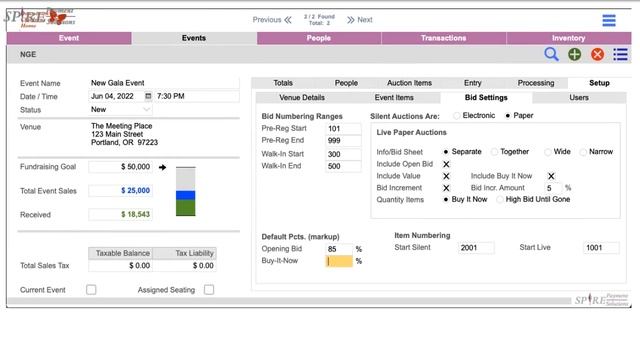Open the Setup sub-tab
The height and width of the screenshot is (360, 640).
tap(599, 83)
